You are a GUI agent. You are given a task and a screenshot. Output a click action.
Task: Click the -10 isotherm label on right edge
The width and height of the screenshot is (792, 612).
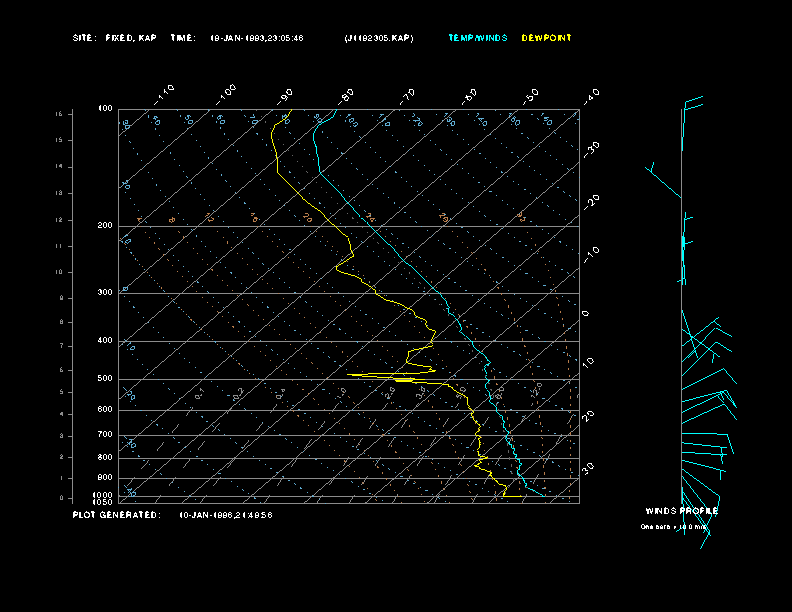[x=592, y=254]
